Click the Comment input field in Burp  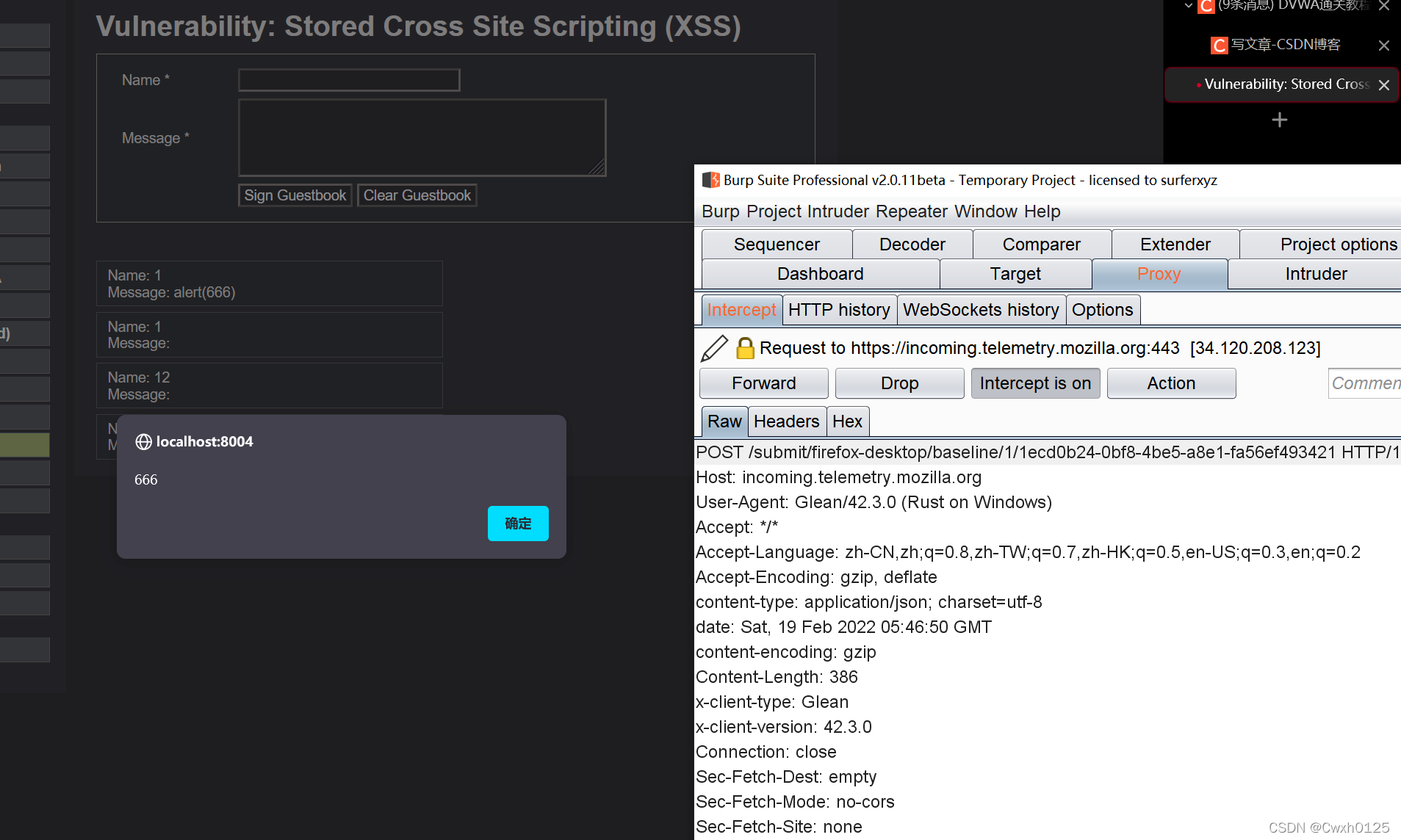(1364, 383)
